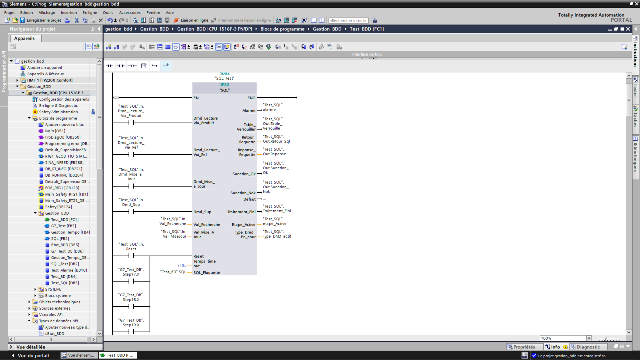Open an existing project via toolbar icon

tap(15, 20)
